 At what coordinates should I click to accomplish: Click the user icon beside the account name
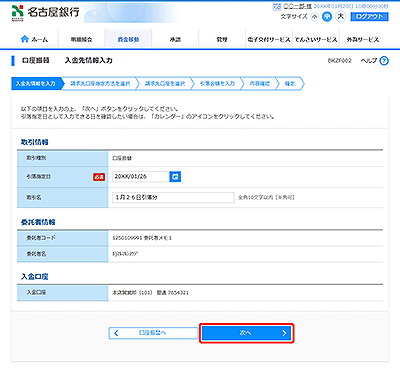277,6
